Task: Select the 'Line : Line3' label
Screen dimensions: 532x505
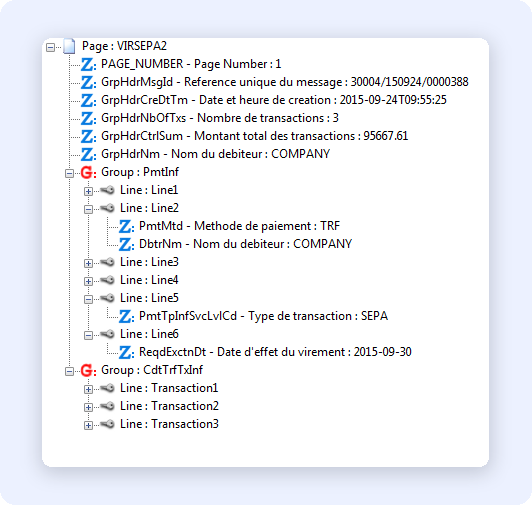Action: point(149,262)
